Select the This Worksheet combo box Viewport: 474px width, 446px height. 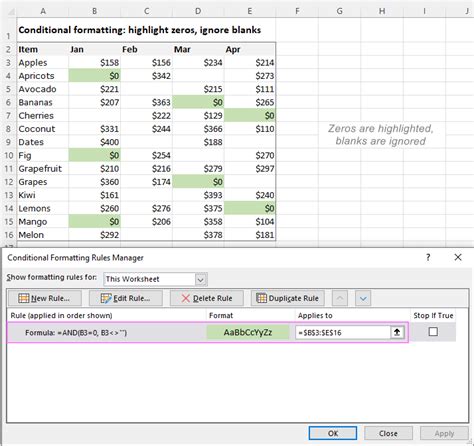point(155,279)
